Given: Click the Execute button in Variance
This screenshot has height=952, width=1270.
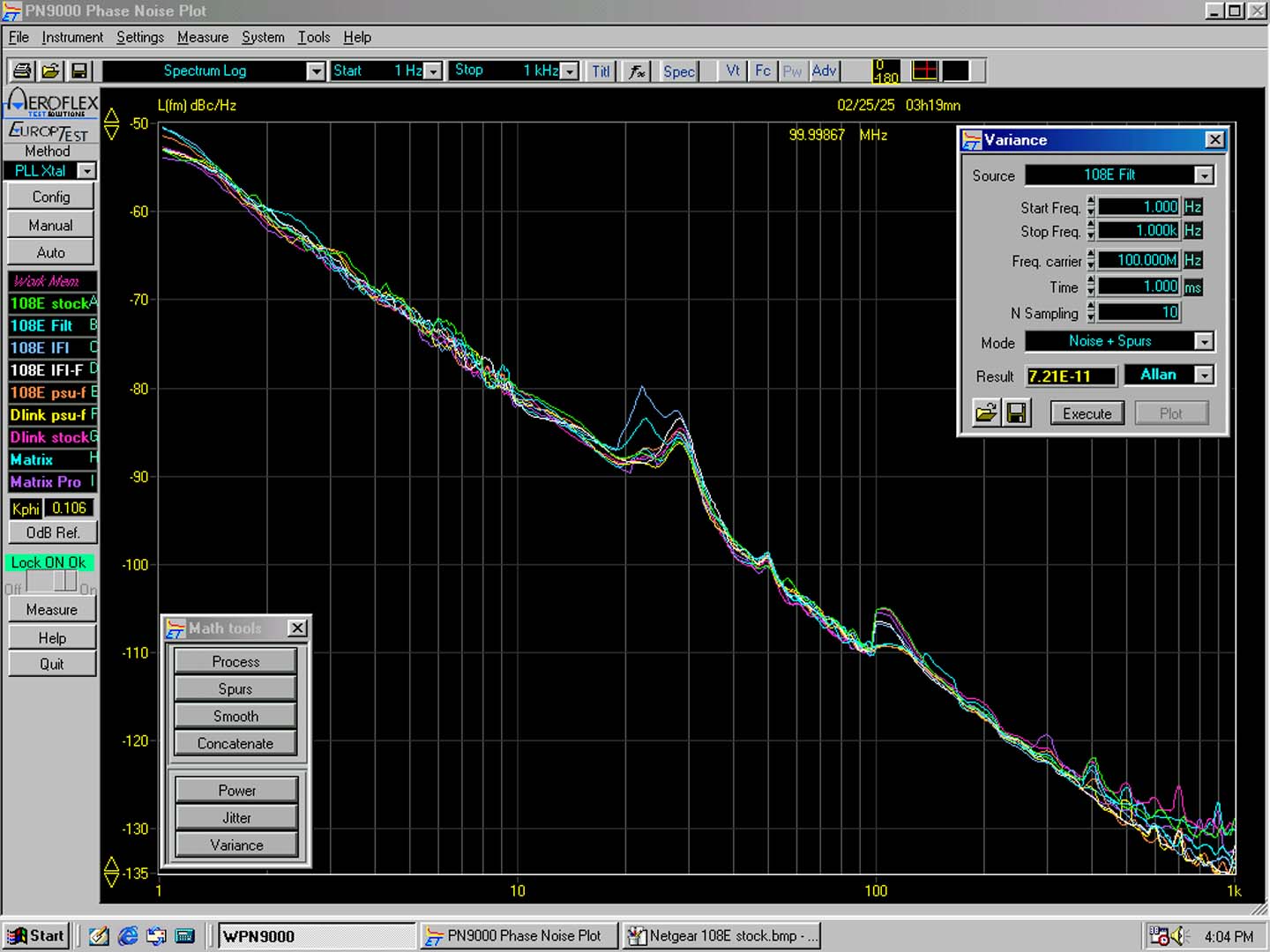Looking at the screenshot, I should coord(1087,413).
